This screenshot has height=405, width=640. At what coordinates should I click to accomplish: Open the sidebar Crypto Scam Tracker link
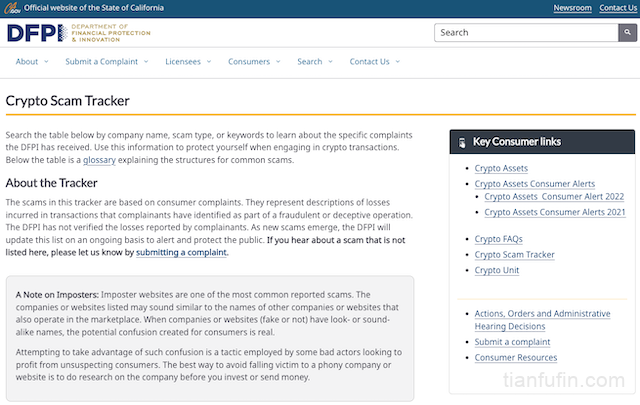point(514,255)
